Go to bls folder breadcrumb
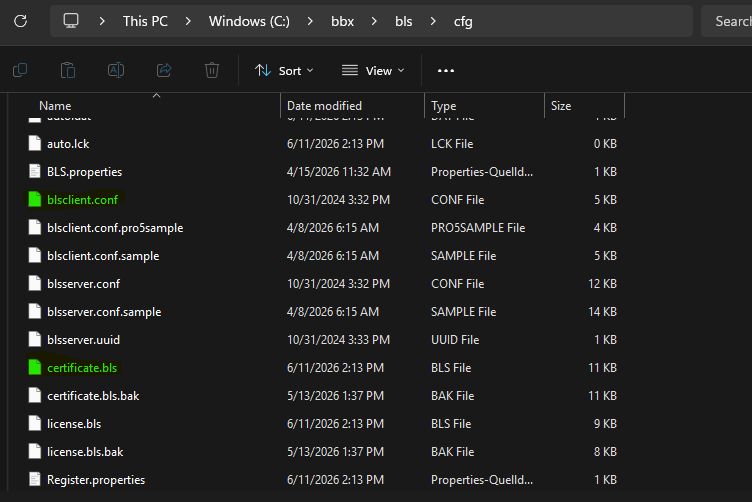This screenshot has width=752, height=502. [x=404, y=21]
